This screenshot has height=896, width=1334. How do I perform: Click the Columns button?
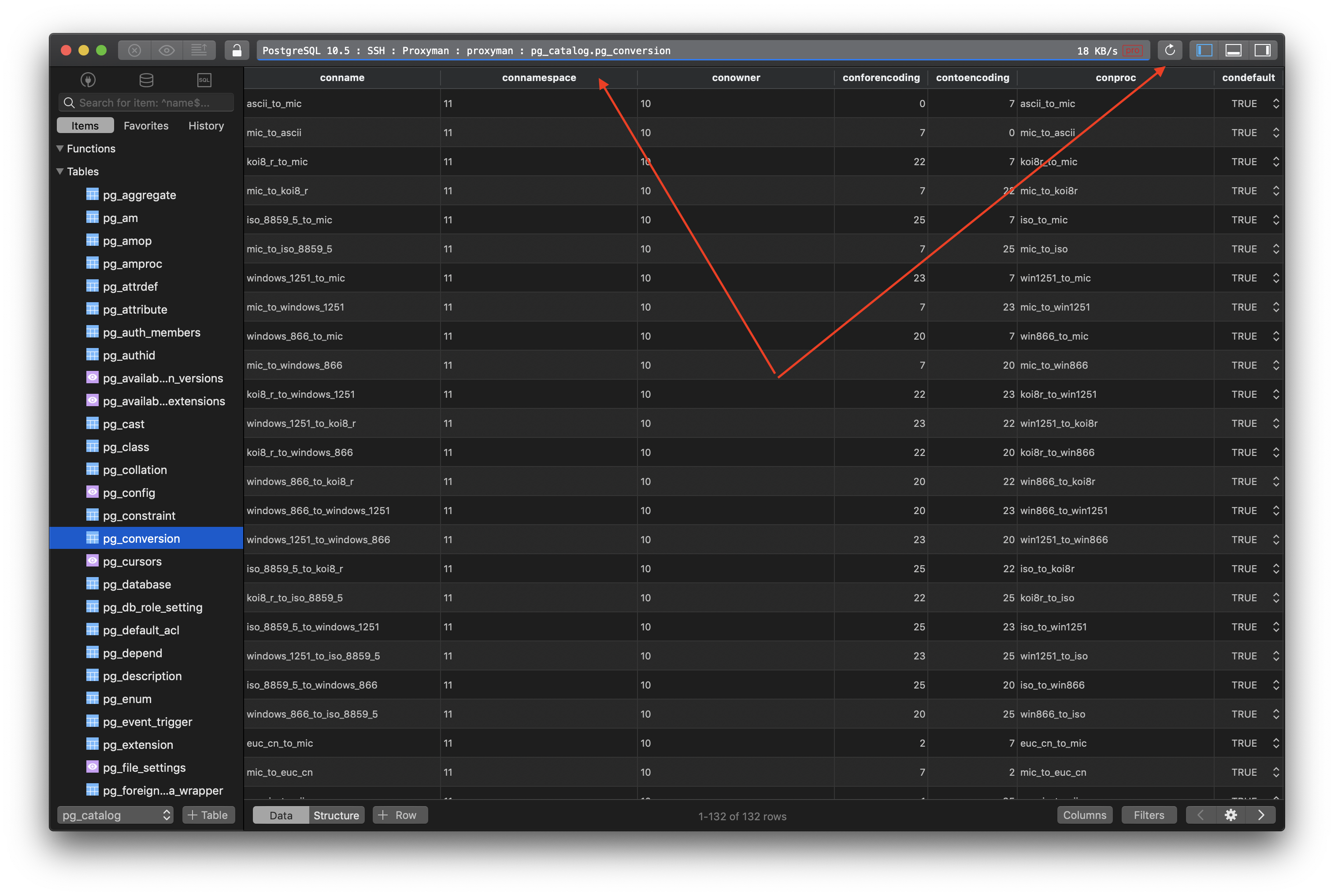[1084, 815]
